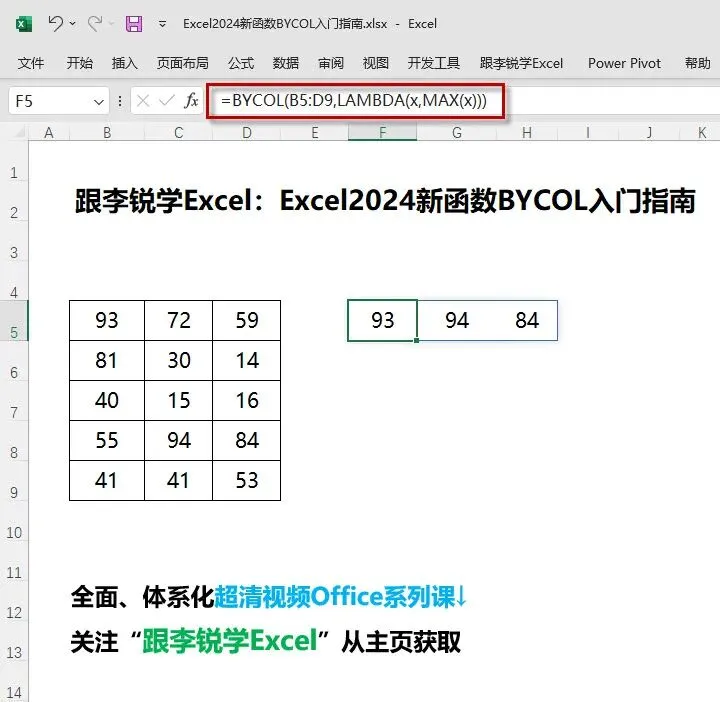Switch to the 开始 ribbon tab
This screenshot has height=702, width=720.
(79, 63)
